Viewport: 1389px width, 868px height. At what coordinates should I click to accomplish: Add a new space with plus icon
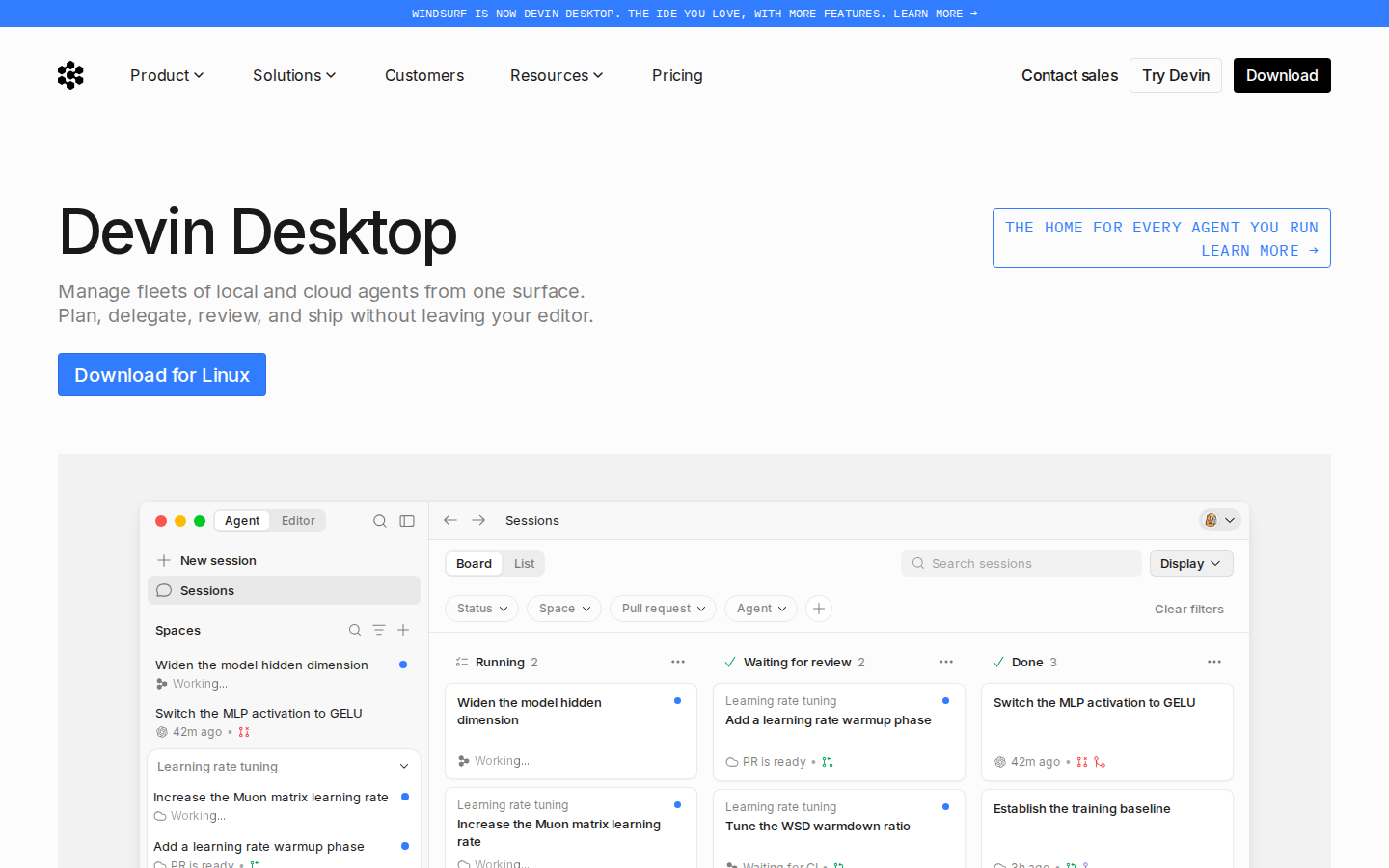tap(403, 630)
